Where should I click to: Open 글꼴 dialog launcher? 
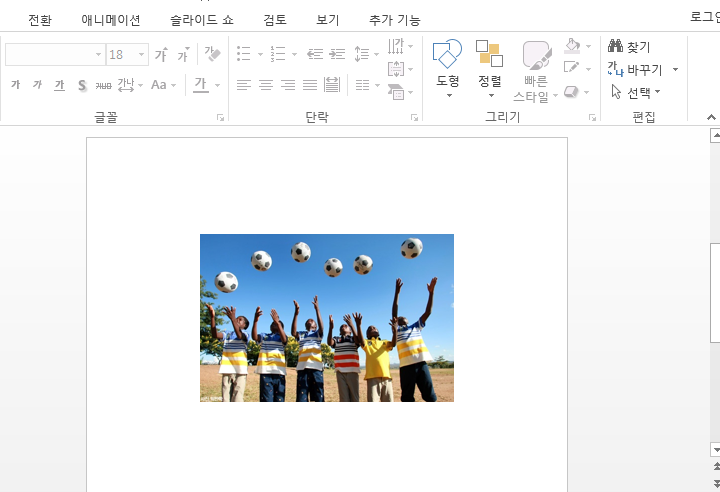[220, 118]
